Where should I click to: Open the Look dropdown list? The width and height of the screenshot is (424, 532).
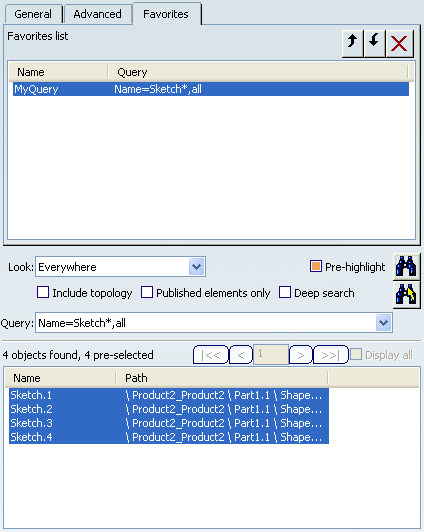[x=196, y=267]
